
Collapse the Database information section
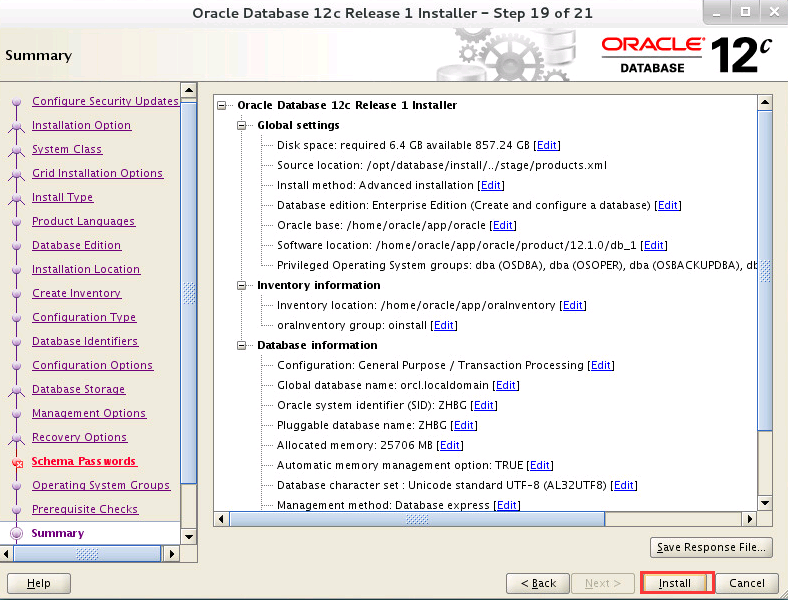tap(241, 345)
